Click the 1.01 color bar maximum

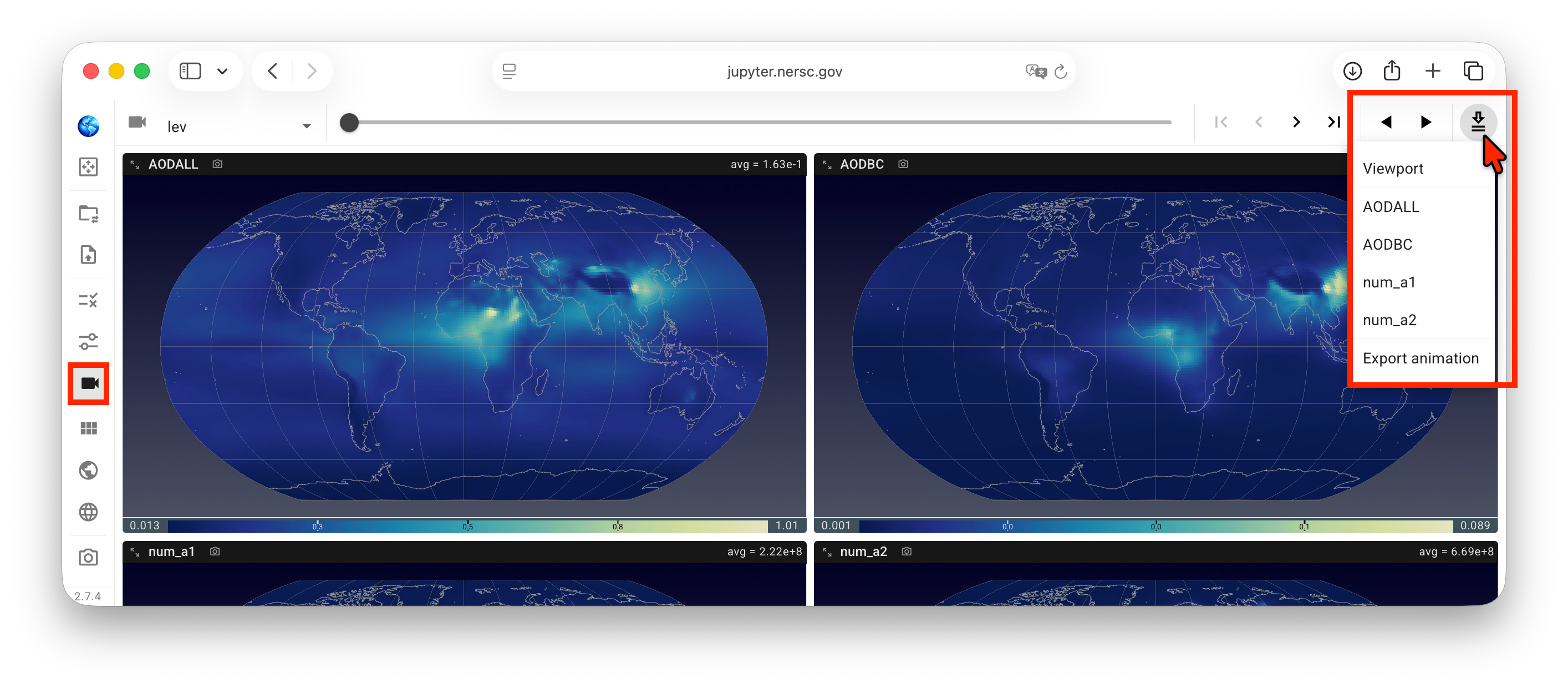point(786,526)
